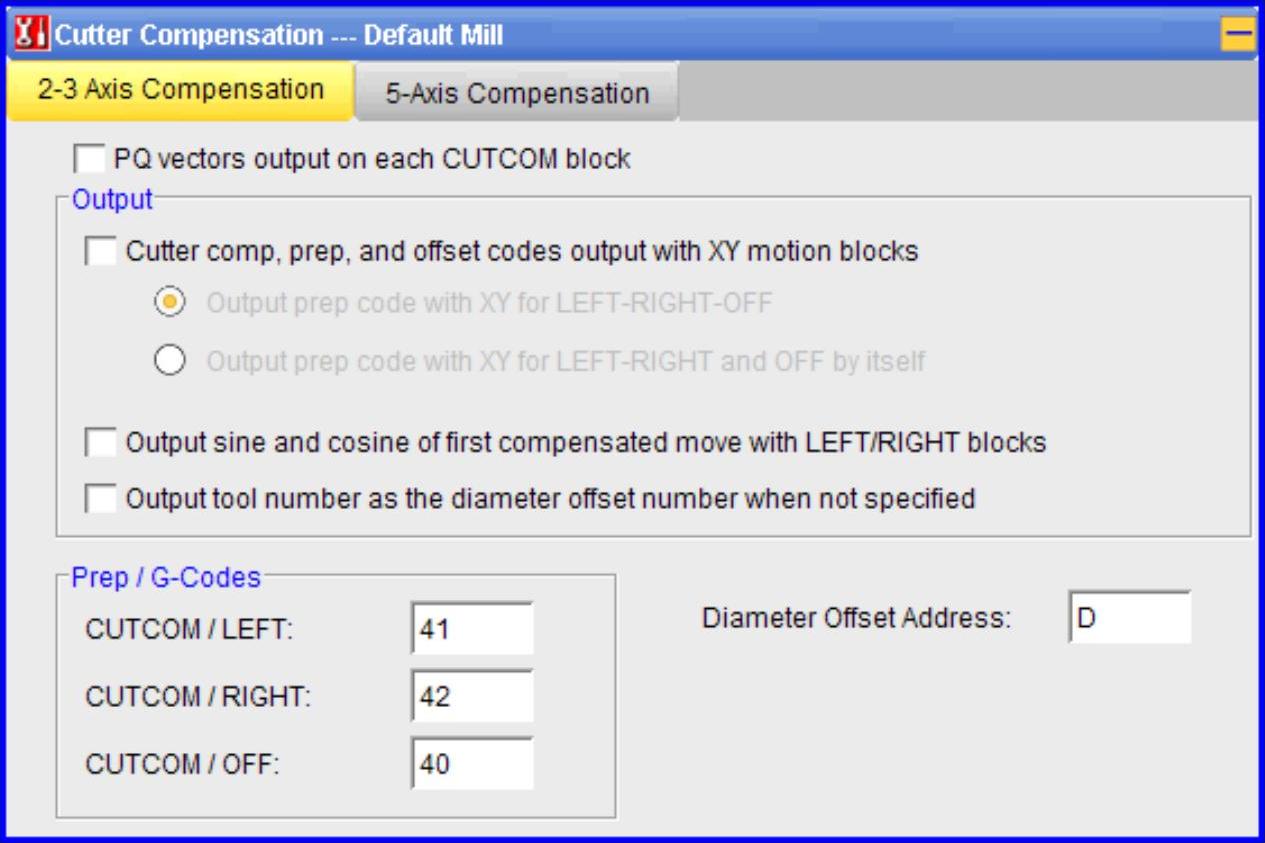Click the Diameter Offset Address label
Viewport: 1265px width, 843px height.
click(857, 618)
